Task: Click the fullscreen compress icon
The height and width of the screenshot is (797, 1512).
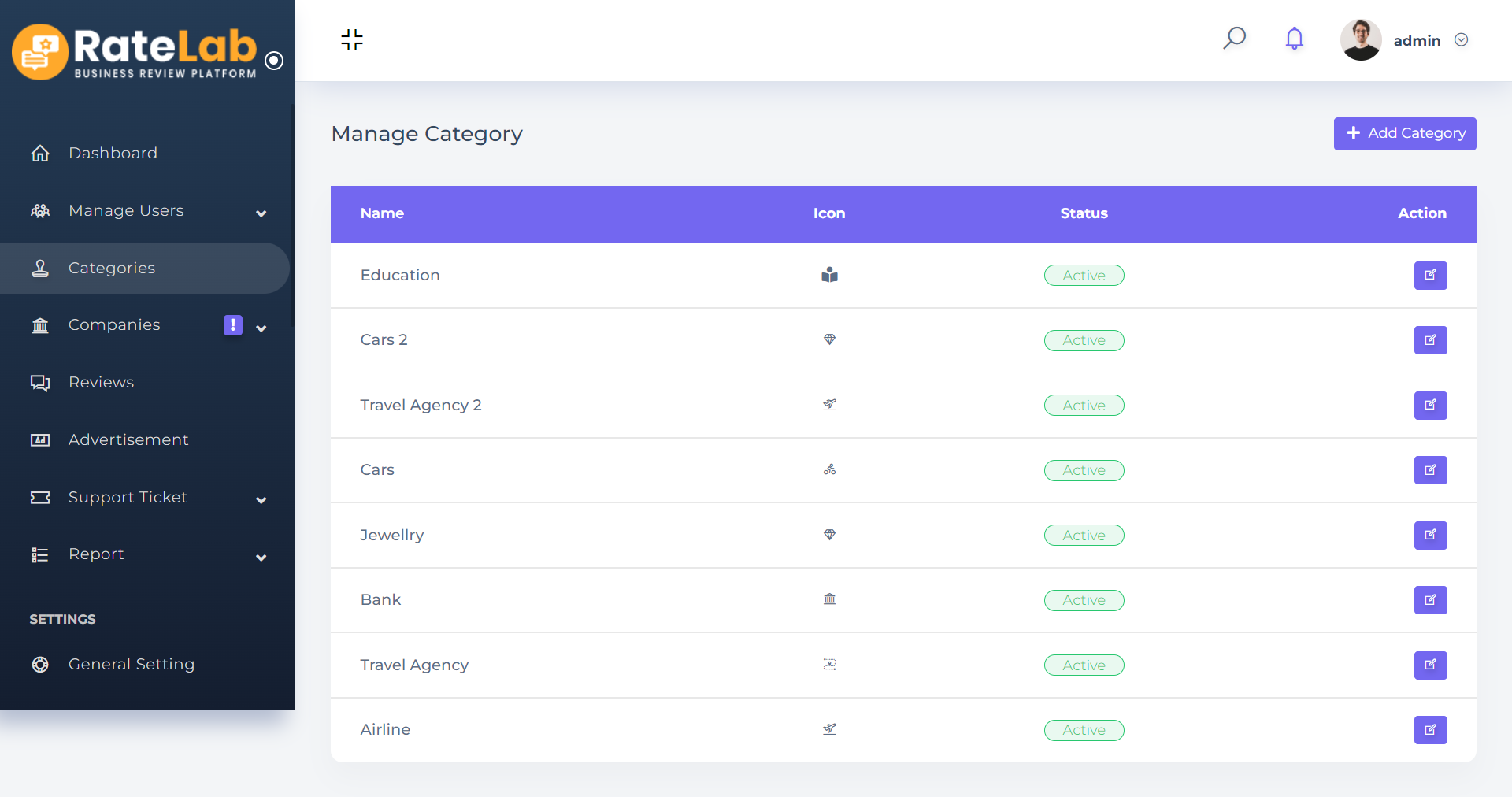Action: (352, 39)
